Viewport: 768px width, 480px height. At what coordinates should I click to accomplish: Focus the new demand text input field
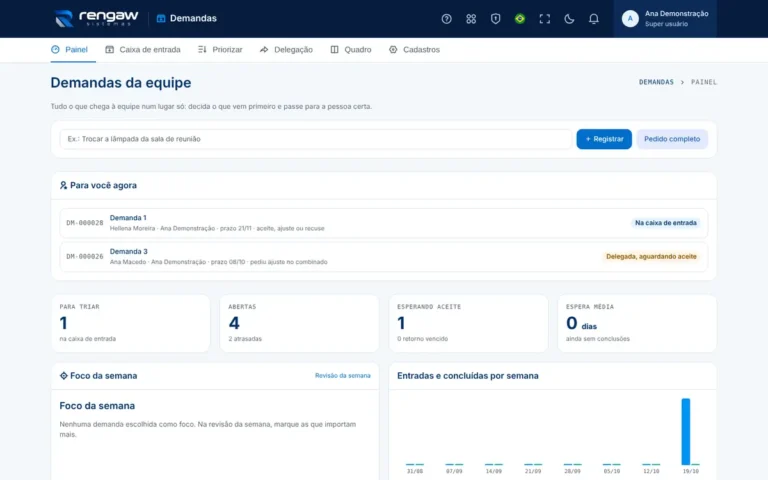click(316, 139)
